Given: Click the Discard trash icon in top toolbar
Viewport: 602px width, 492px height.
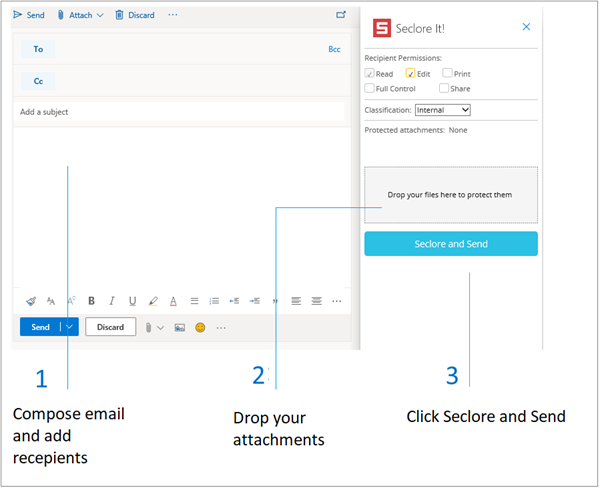Looking at the screenshot, I should coord(120,15).
